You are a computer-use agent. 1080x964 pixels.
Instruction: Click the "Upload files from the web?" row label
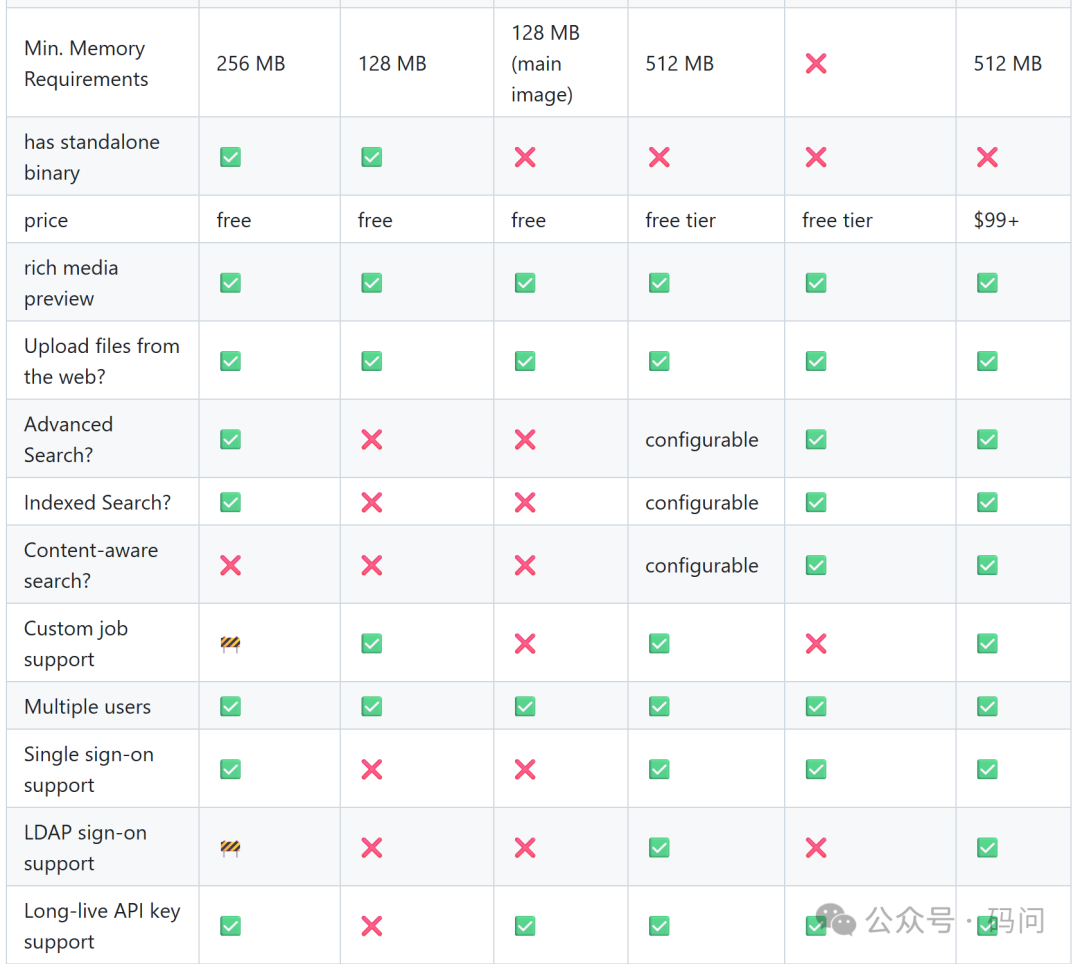coord(102,361)
